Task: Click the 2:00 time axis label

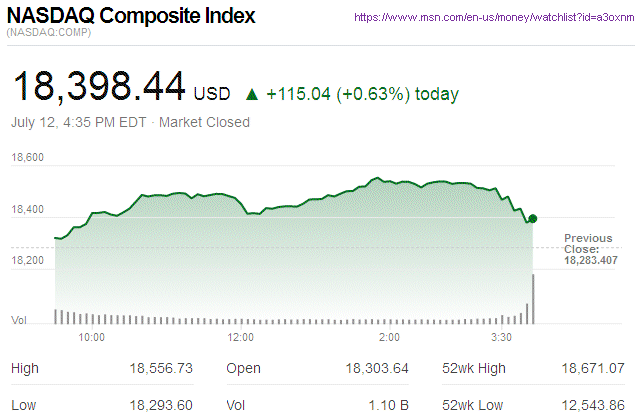Action: point(389,338)
